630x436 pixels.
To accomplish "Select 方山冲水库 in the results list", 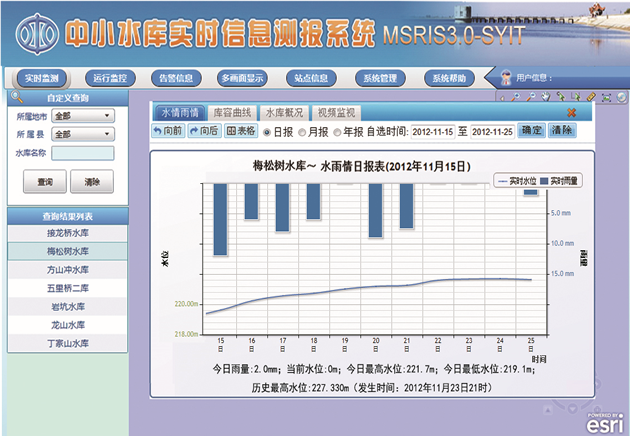I will pyautogui.click(x=68, y=270).
